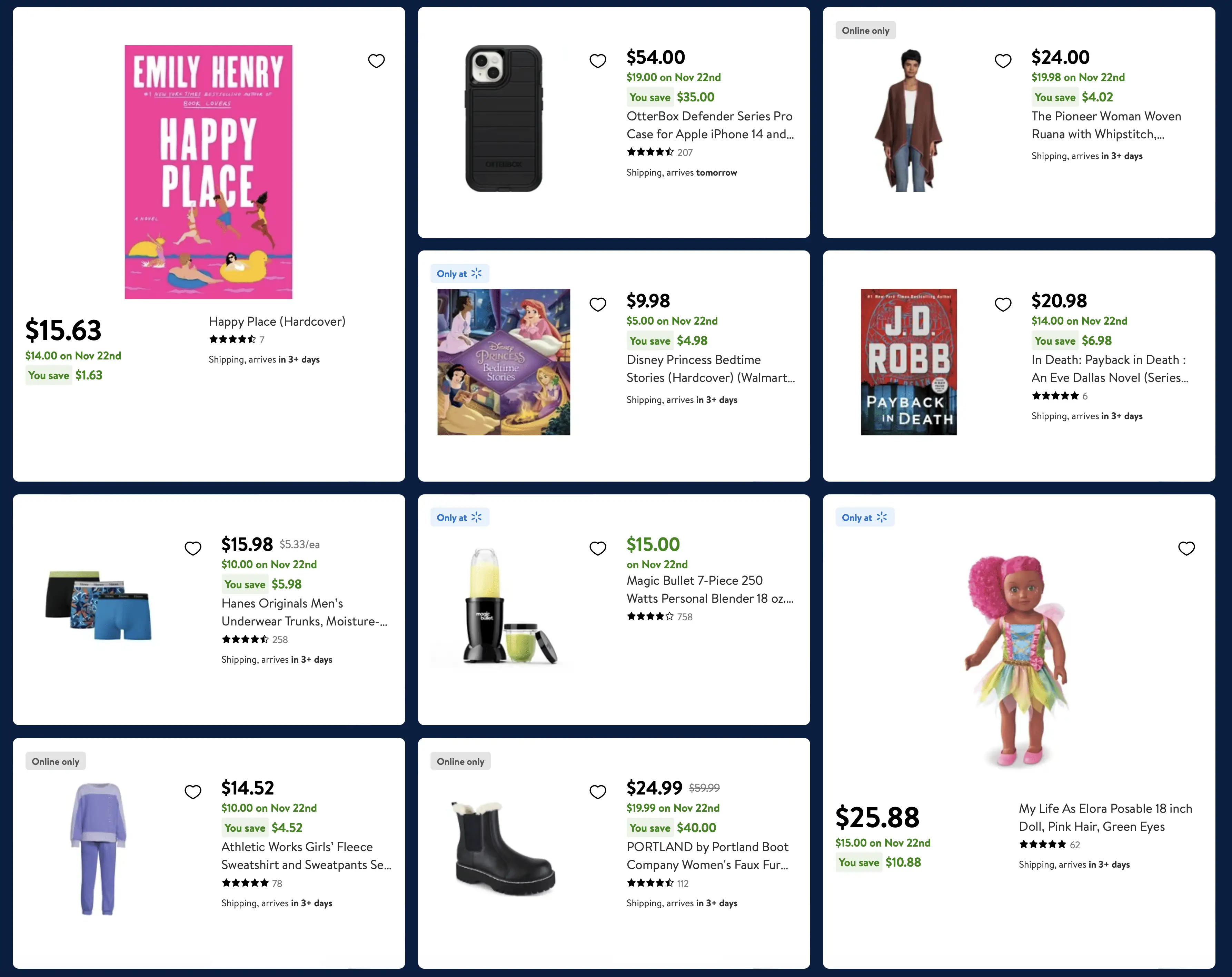Click heart icon on OtterBox Defender case
Screen dimensions: 1232x977
click(598, 61)
